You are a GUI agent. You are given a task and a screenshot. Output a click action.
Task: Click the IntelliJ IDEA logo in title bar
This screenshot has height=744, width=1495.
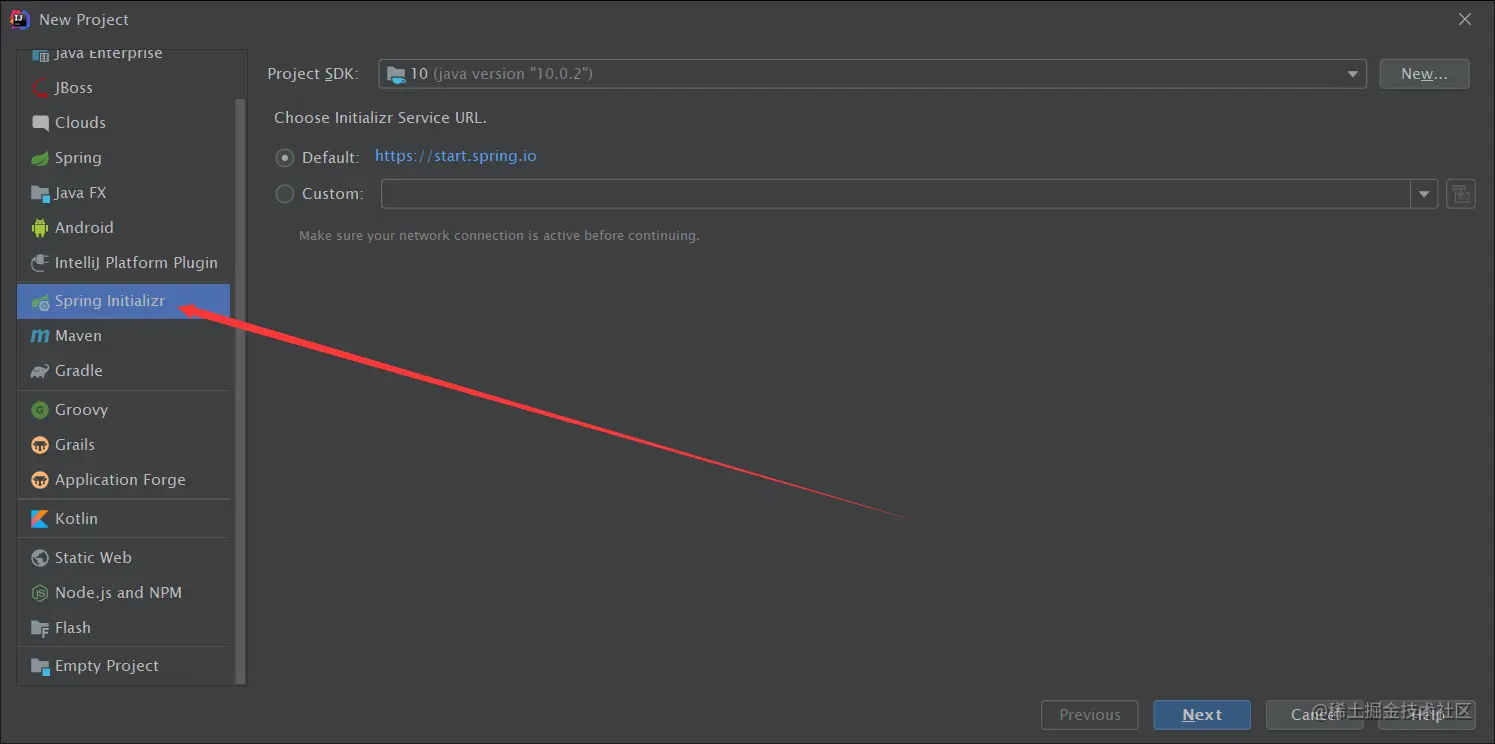click(x=20, y=19)
